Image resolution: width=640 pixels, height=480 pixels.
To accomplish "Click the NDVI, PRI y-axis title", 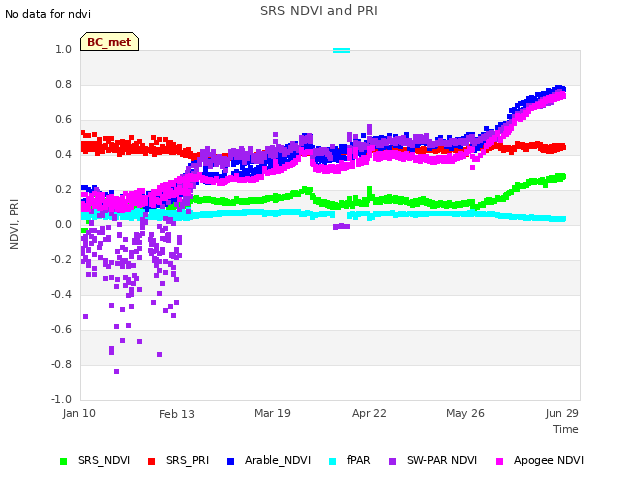I will tap(14, 224).
